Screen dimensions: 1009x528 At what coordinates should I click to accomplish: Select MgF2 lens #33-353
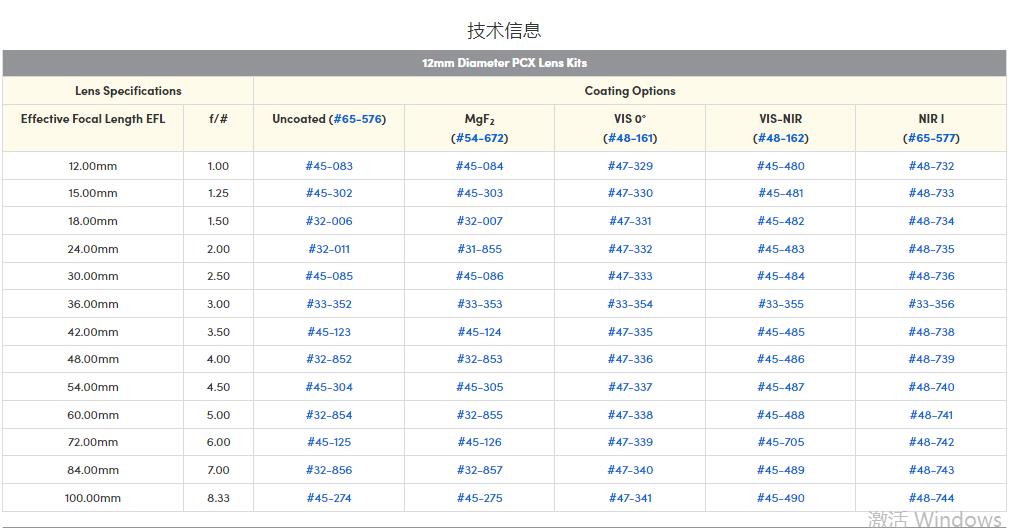[x=479, y=304]
